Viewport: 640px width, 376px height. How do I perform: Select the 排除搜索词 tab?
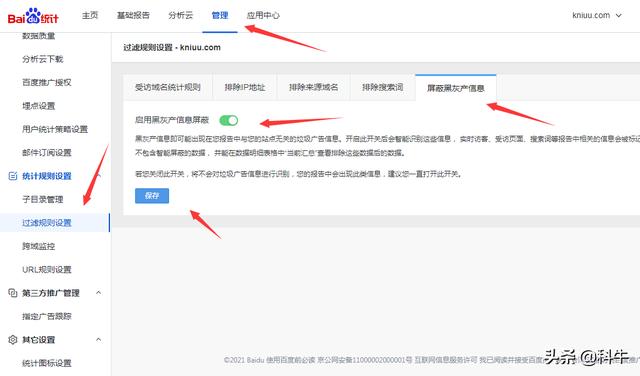(x=382, y=87)
